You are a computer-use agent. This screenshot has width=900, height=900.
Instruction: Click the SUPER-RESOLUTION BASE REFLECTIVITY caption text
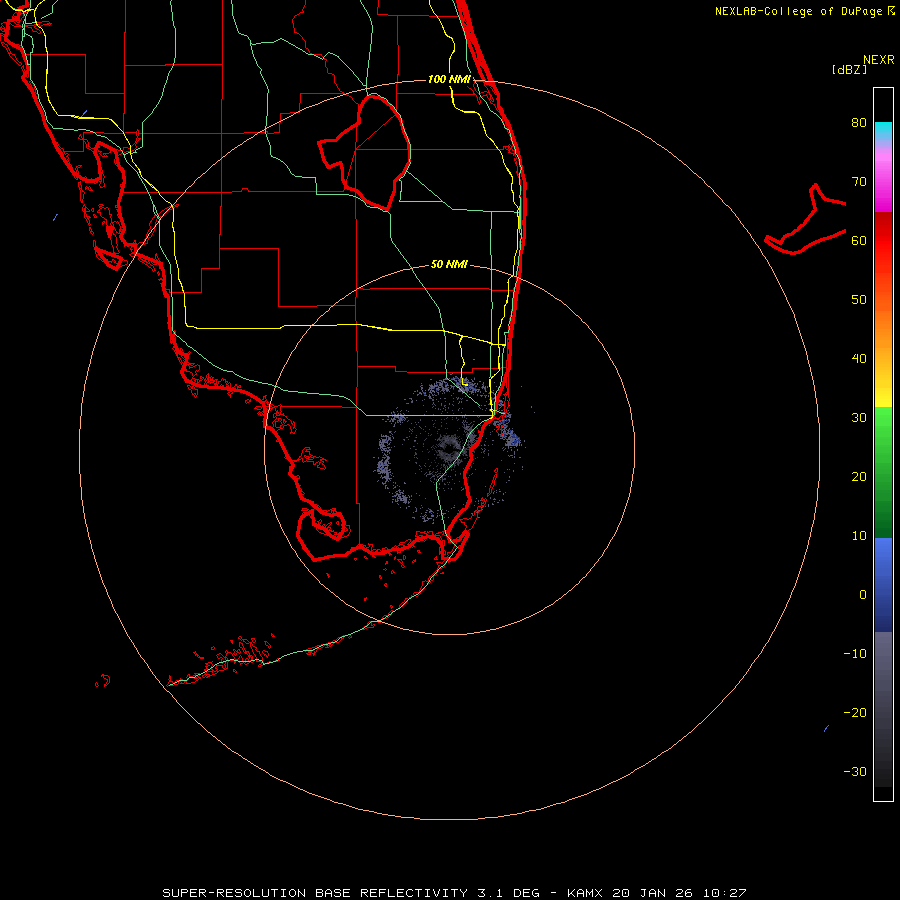[x=315, y=893]
